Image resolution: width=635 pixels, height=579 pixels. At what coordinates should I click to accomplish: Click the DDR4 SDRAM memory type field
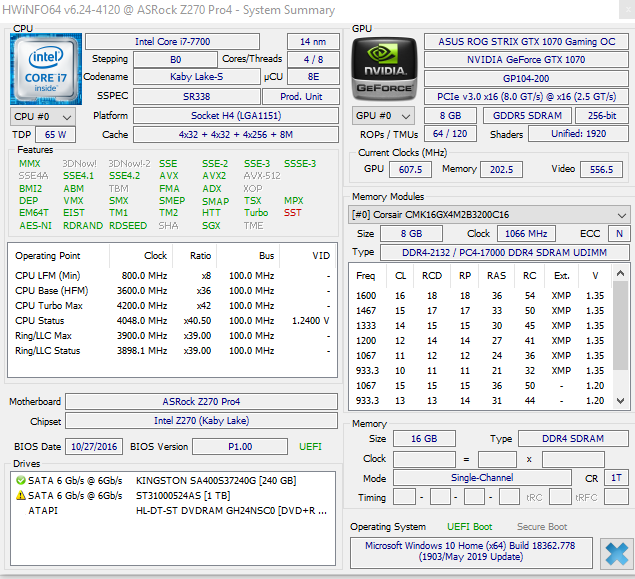pyautogui.click(x=573, y=439)
